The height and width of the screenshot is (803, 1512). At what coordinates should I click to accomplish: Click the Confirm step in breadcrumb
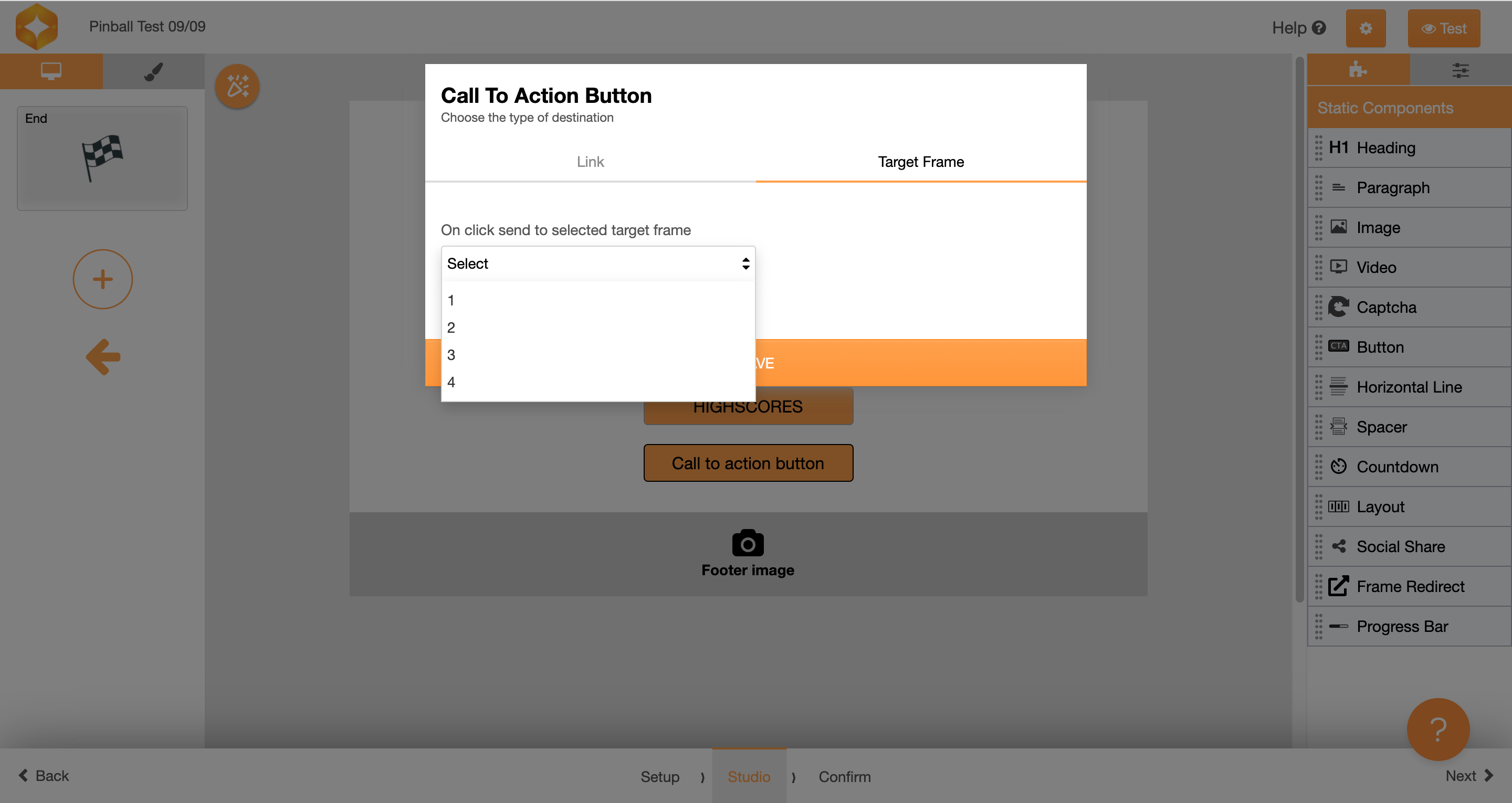click(844, 777)
